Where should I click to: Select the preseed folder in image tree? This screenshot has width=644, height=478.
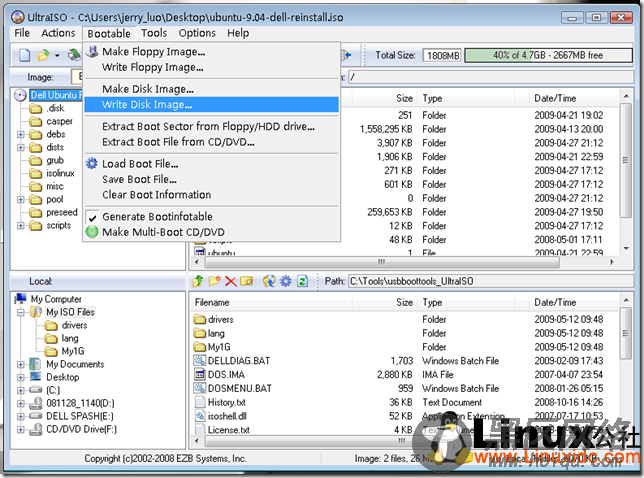62,212
